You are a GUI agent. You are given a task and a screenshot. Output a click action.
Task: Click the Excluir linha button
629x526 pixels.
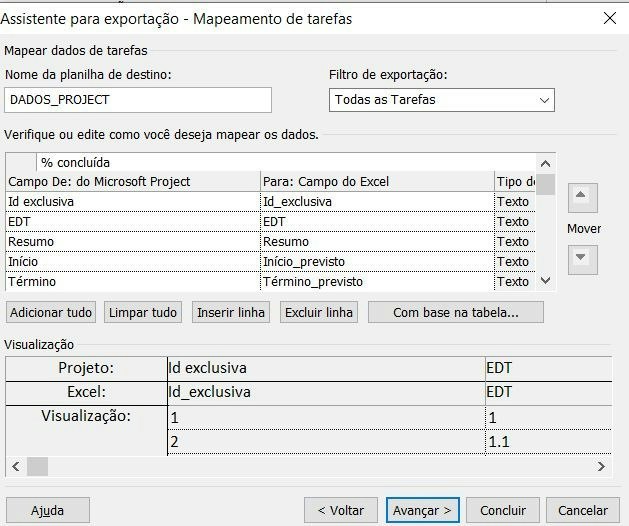(x=319, y=312)
